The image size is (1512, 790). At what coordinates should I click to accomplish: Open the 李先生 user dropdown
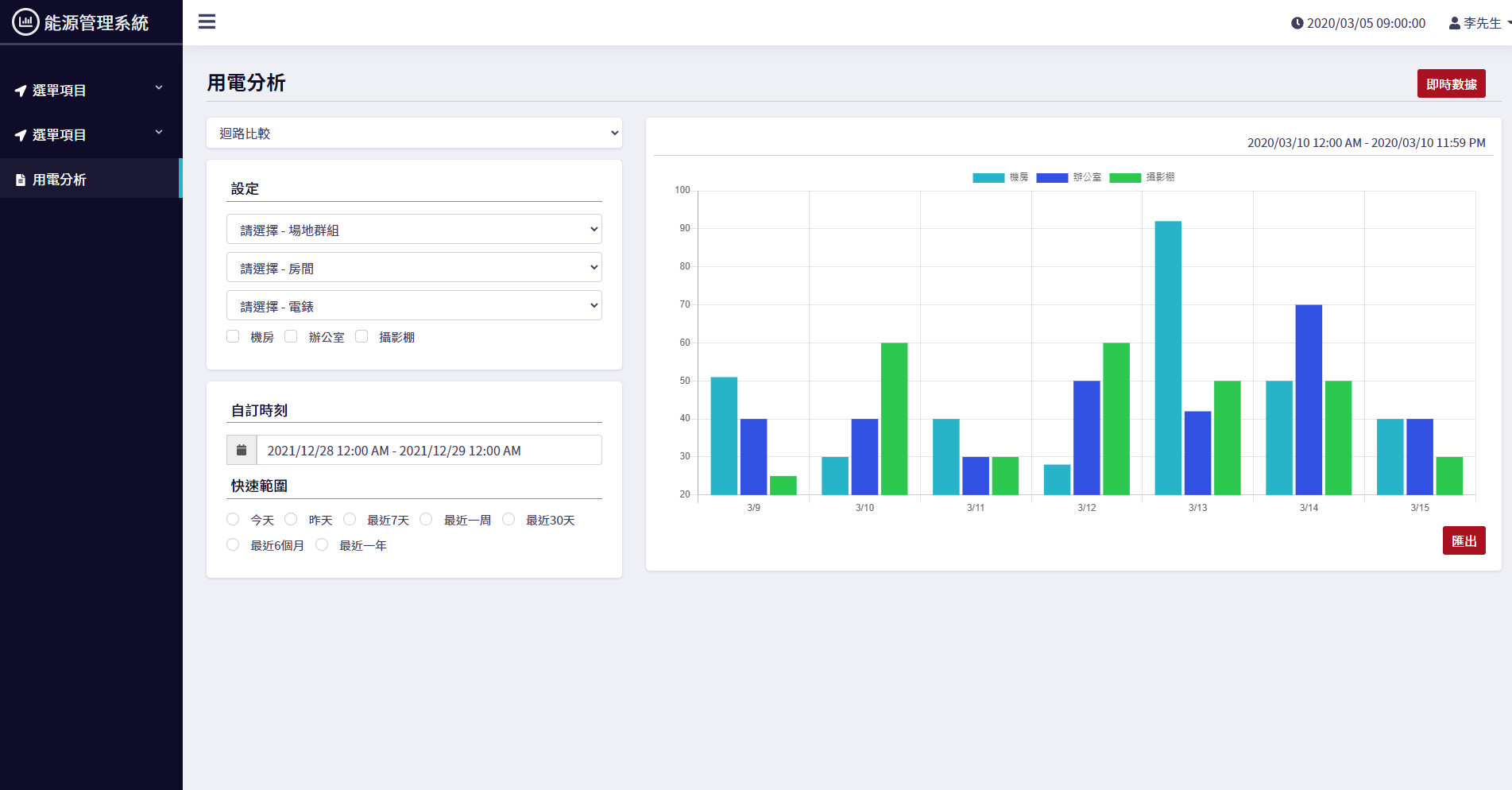(x=1479, y=23)
